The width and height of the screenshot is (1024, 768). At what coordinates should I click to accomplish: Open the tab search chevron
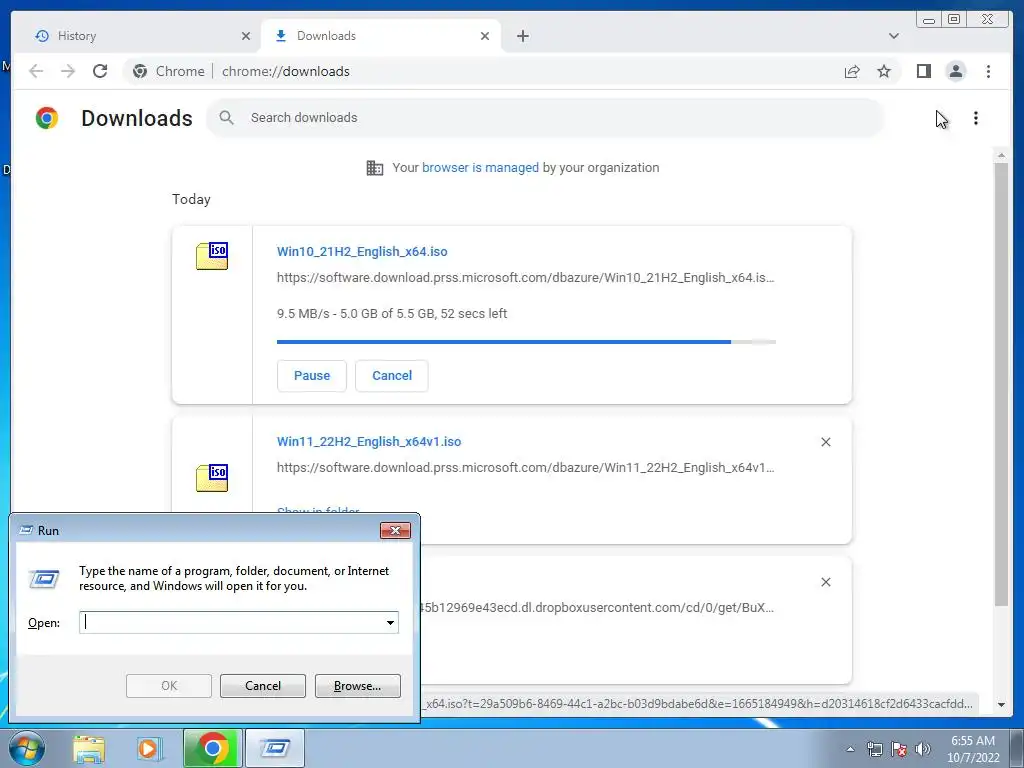click(x=893, y=36)
